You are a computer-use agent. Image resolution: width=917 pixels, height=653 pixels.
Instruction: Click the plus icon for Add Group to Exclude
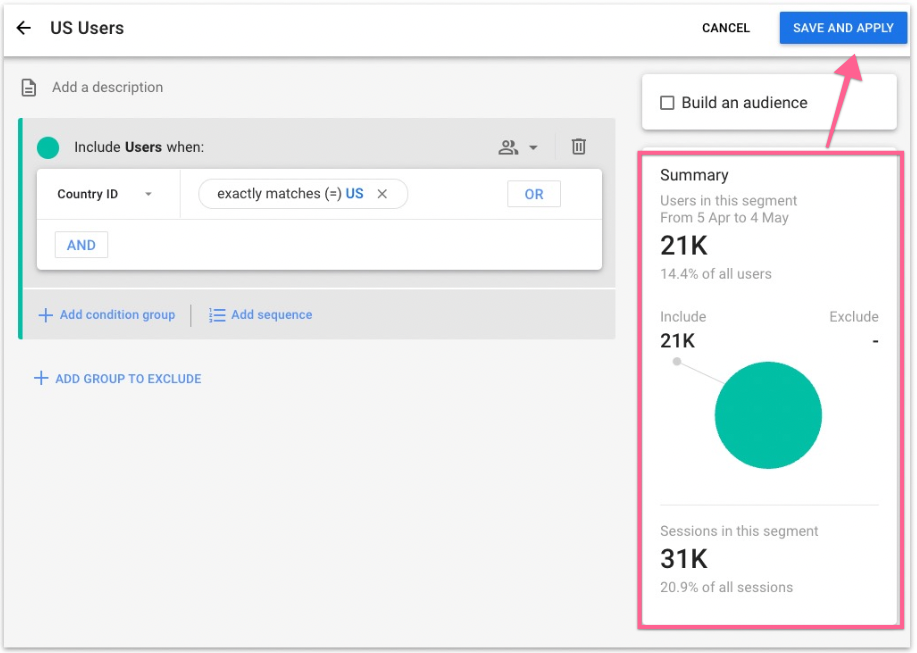click(x=41, y=379)
